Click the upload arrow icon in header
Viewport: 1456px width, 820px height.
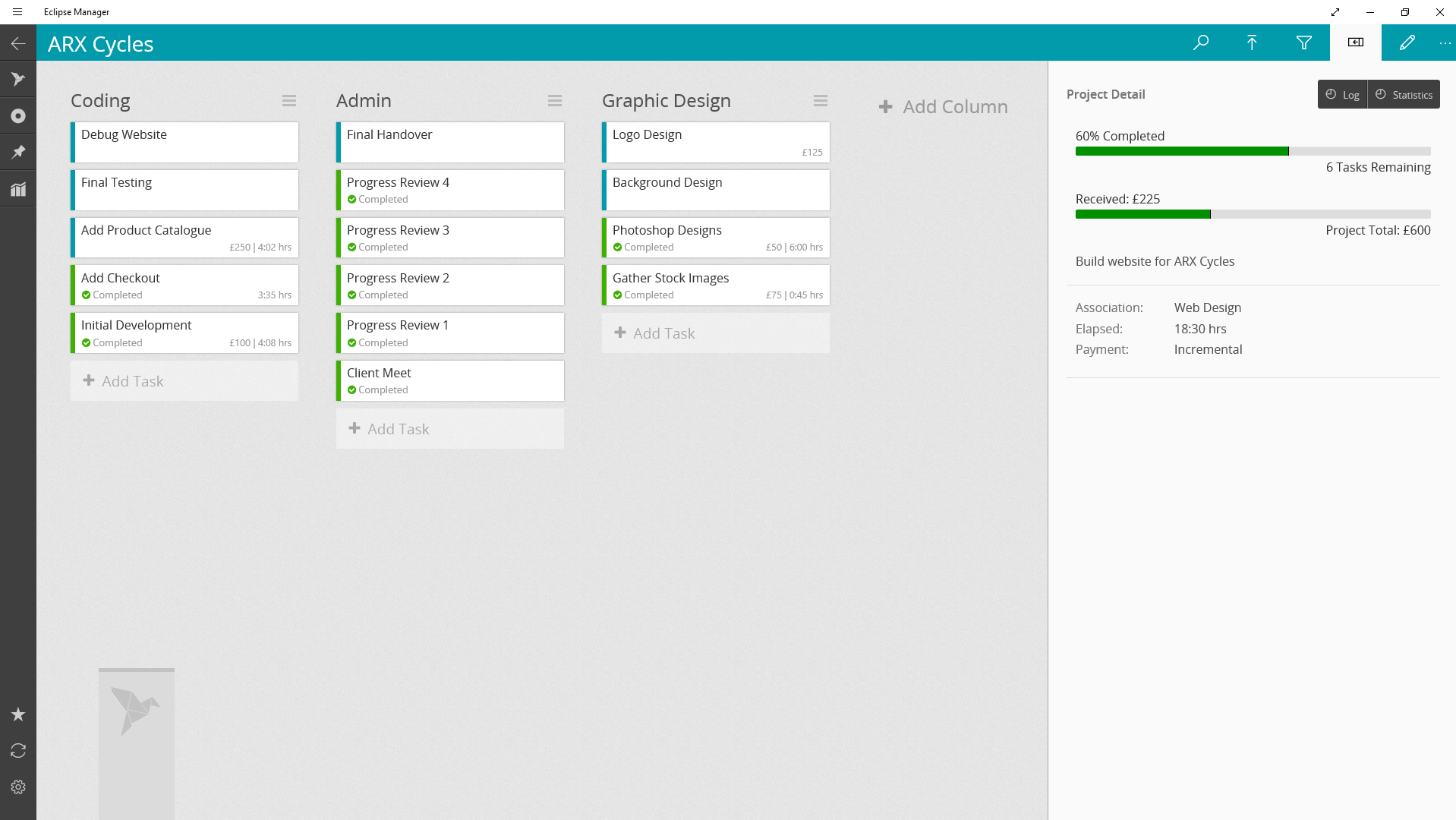pos(1252,43)
